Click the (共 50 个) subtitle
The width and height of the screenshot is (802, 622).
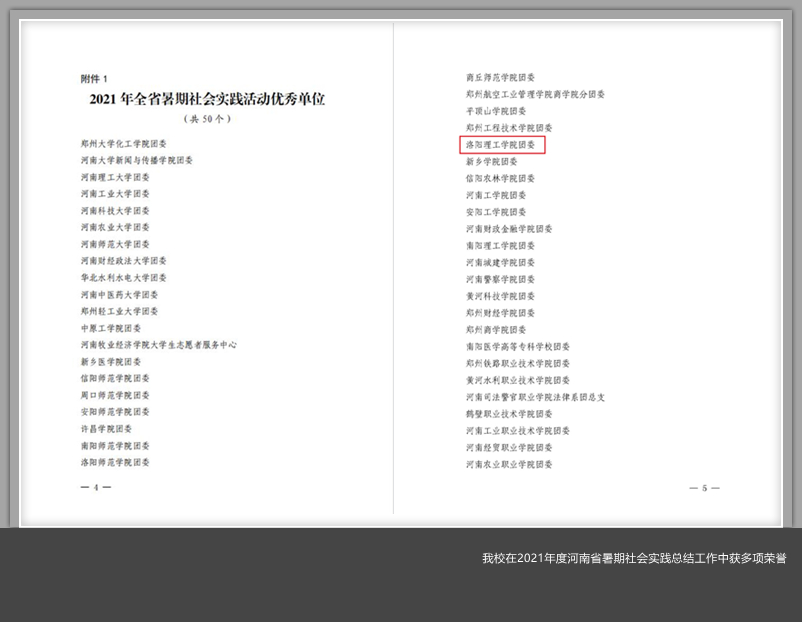coord(207,119)
